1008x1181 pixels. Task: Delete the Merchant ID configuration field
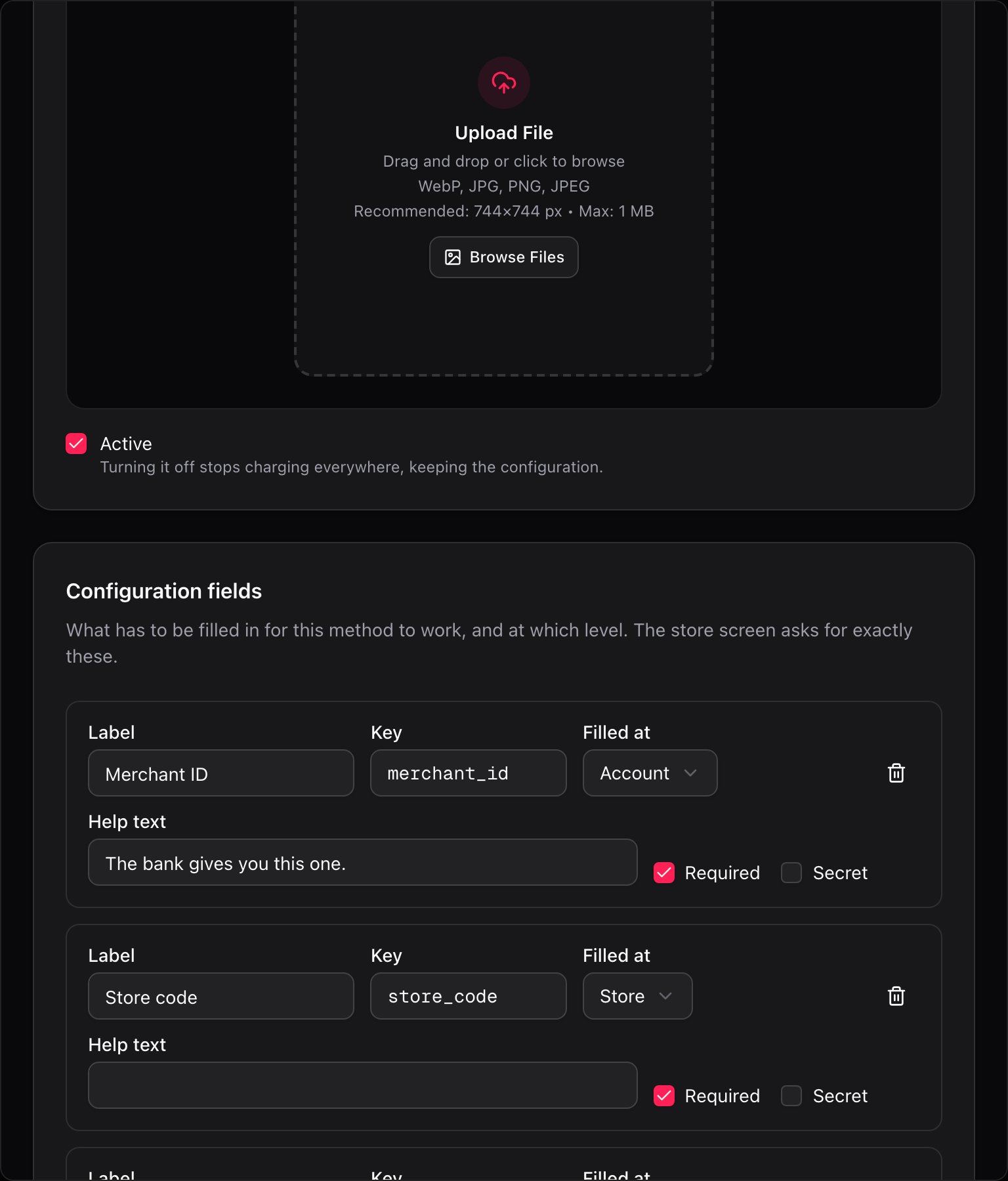(896, 773)
